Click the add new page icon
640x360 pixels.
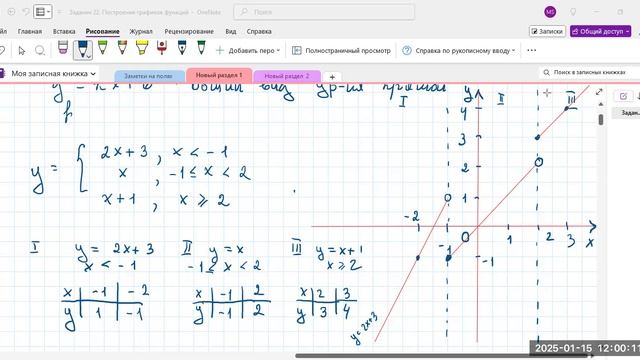(x=623, y=96)
